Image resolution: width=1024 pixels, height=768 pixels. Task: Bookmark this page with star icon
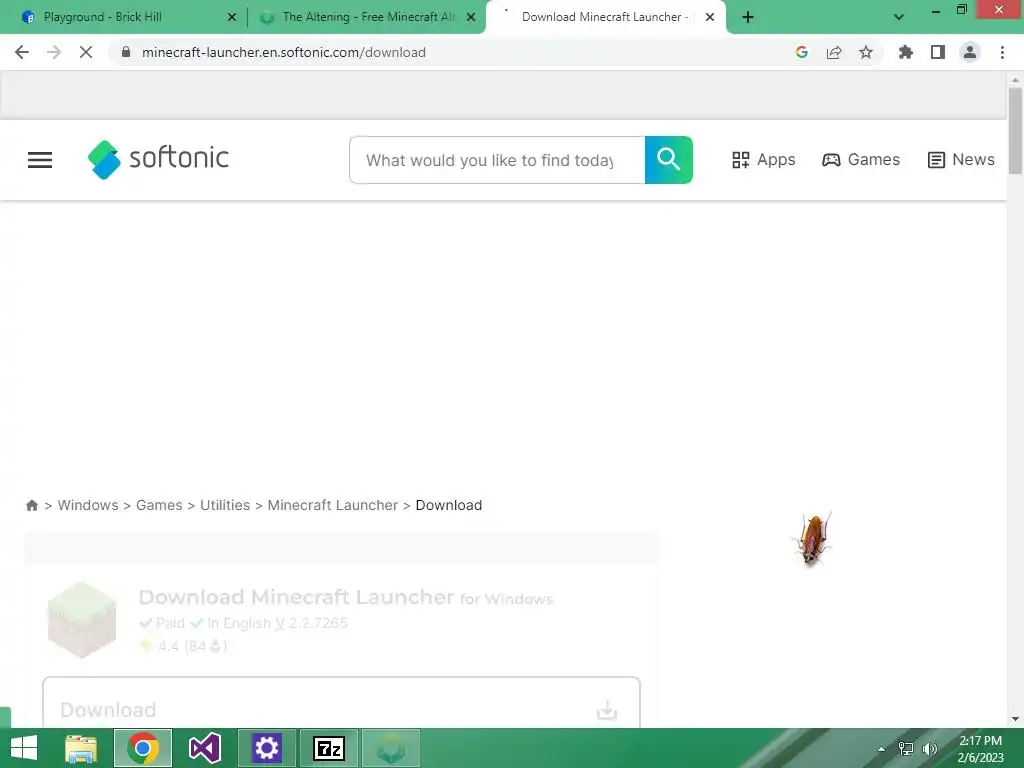(866, 52)
